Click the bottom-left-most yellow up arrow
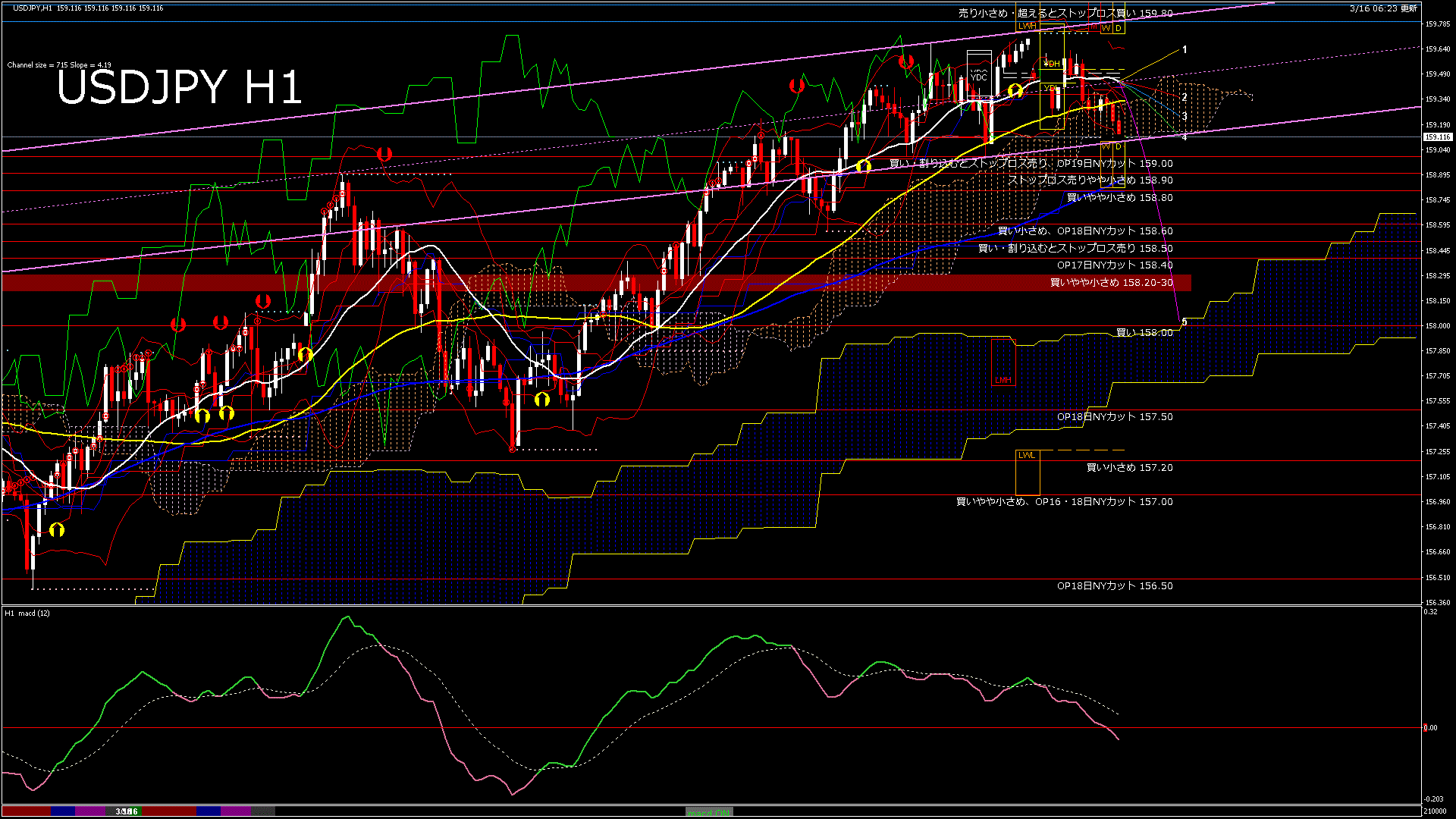 [x=57, y=529]
